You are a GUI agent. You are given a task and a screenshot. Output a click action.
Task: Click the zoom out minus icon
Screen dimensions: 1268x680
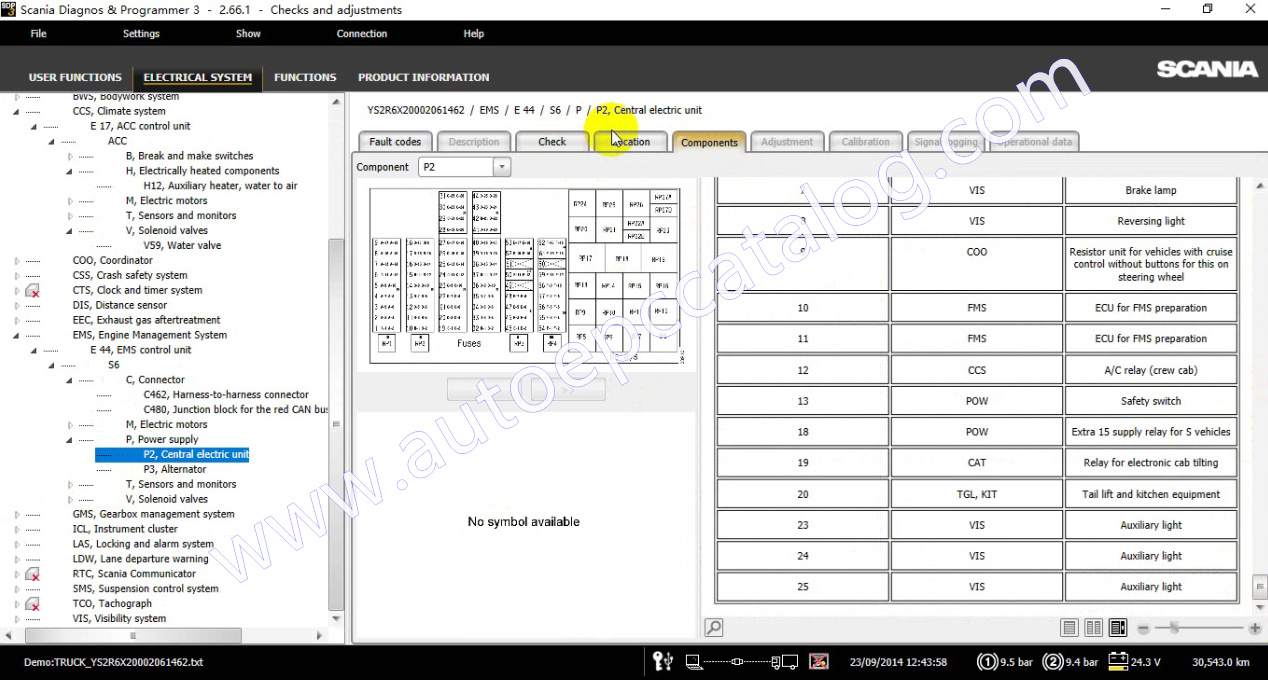coord(1144,628)
